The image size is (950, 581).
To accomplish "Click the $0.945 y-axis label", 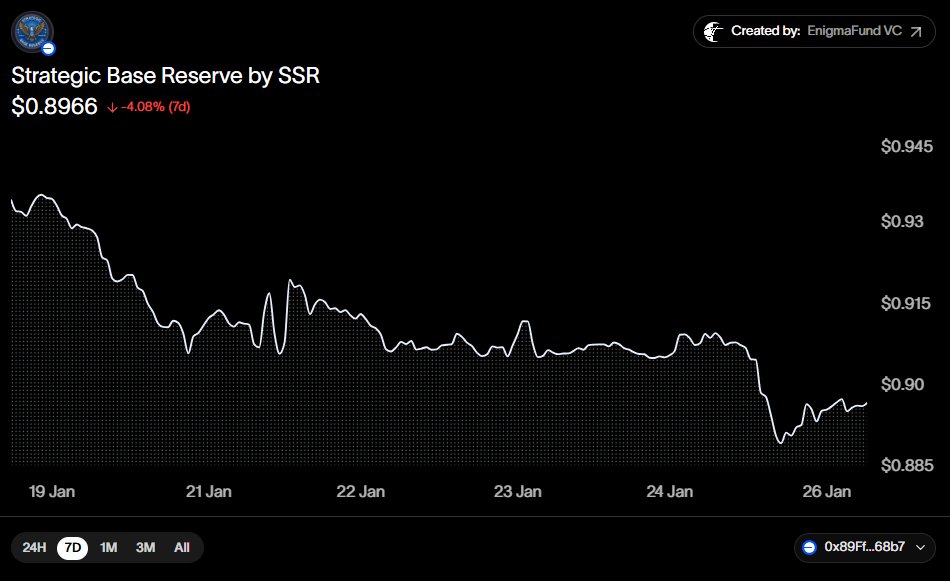I will click(907, 146).
